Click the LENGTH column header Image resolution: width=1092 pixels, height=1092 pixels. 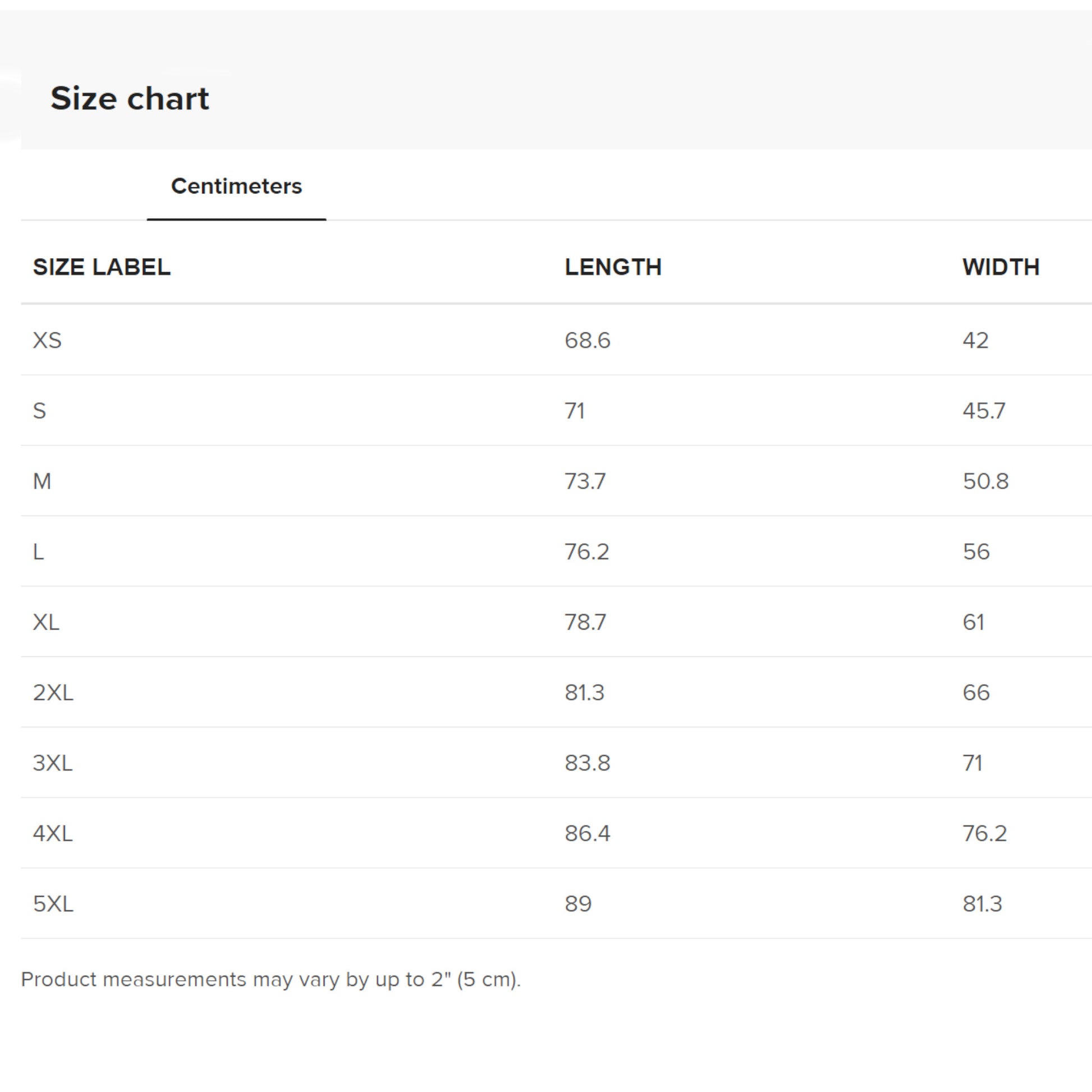tap(613, 267)
